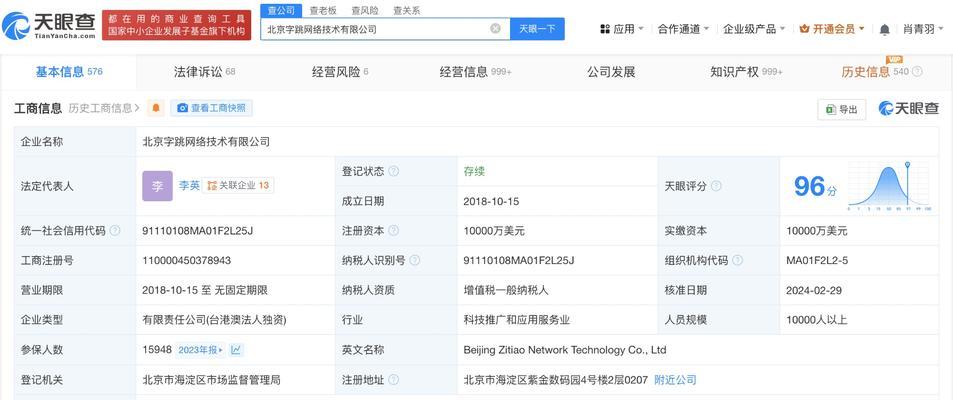Image resolution: width=953 pixels, height=400 pixels.
Task: Click the help icon beside 组织机构代码
Action: click(x=737, y=260)
